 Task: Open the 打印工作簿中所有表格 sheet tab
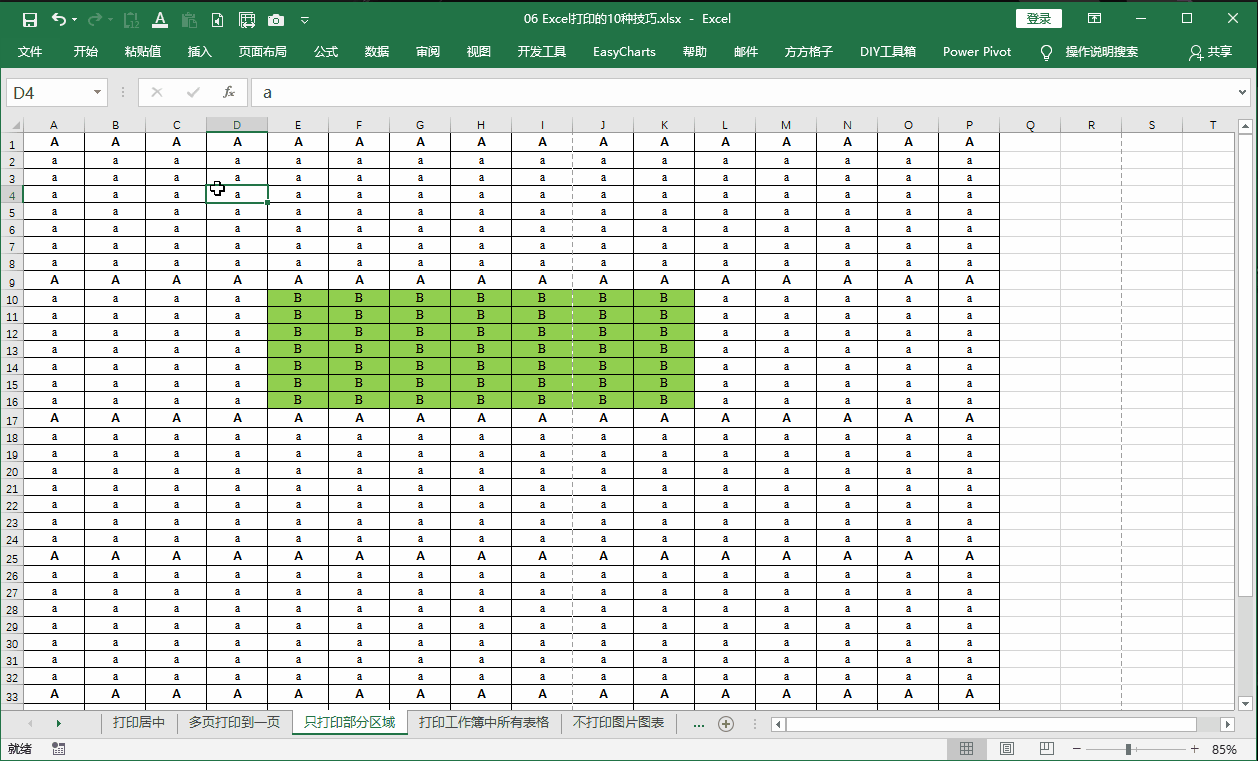pyautogui.click(x=484, y=723)
